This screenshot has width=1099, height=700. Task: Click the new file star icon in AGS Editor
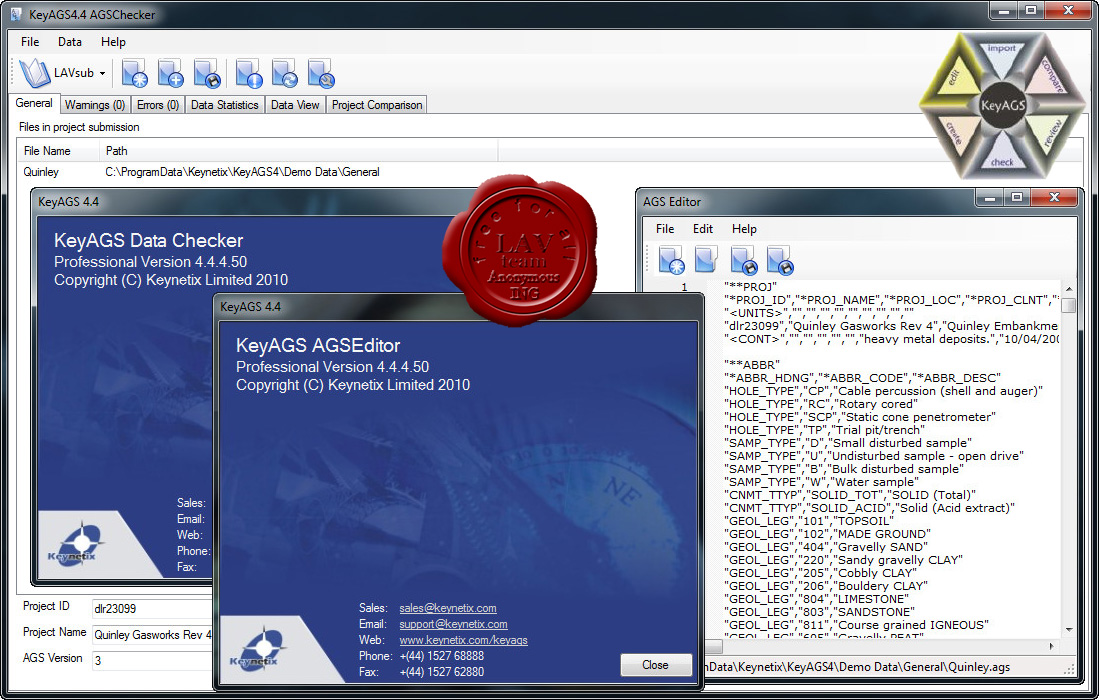point(671,260)
